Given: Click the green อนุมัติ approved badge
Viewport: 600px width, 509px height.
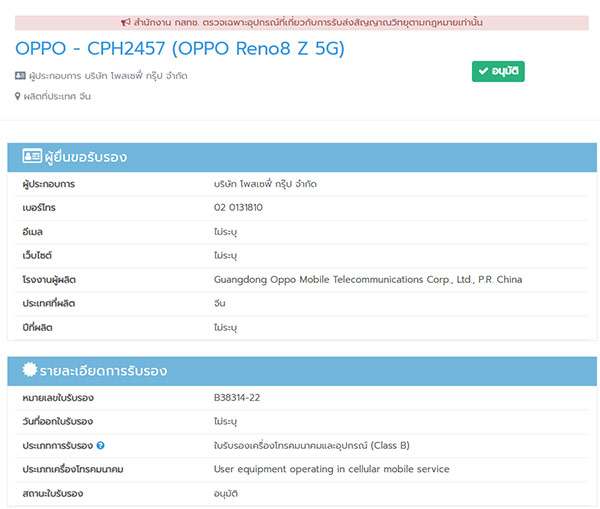Looking at the screenshot, I should tap(498, 72).
